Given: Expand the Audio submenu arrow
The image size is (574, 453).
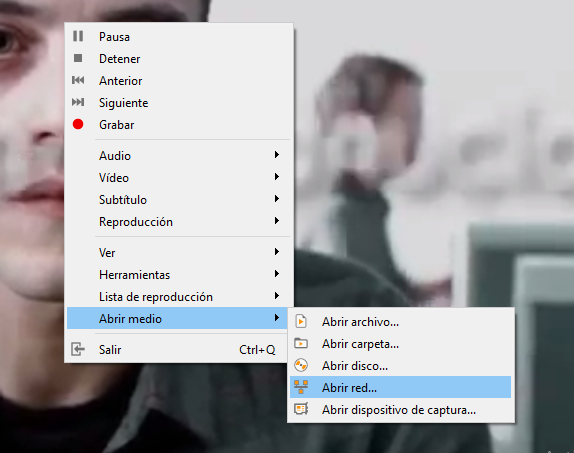Looking at the screenshot, I should click(x=277, y=155).
